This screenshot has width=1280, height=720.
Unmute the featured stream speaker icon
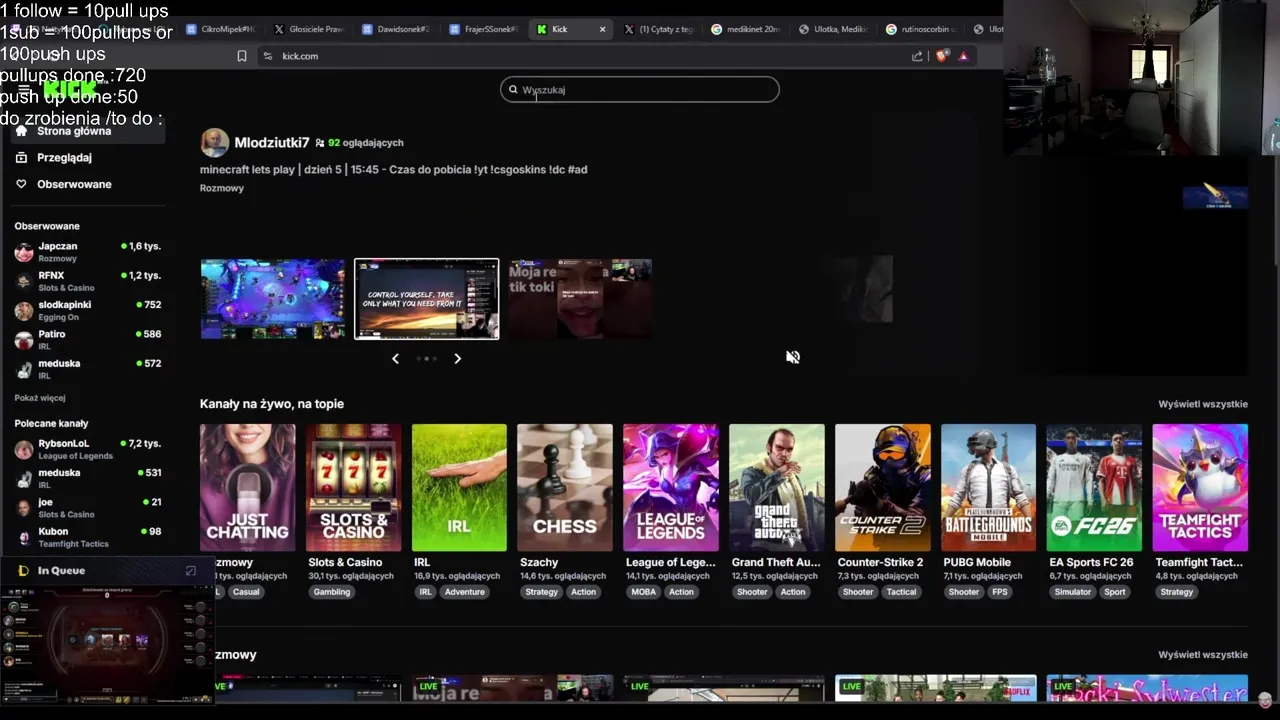click(792, 357)
